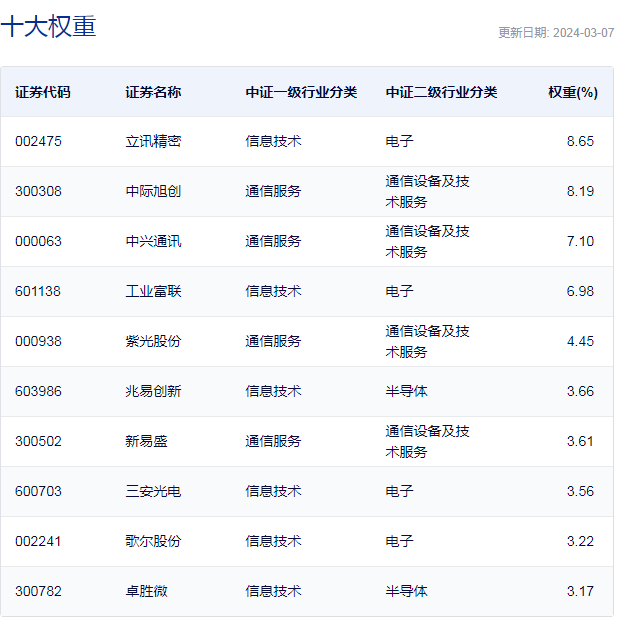Click weight value 3.56
Viewport: 618px width, 625px height.
(x=580, y=491)
